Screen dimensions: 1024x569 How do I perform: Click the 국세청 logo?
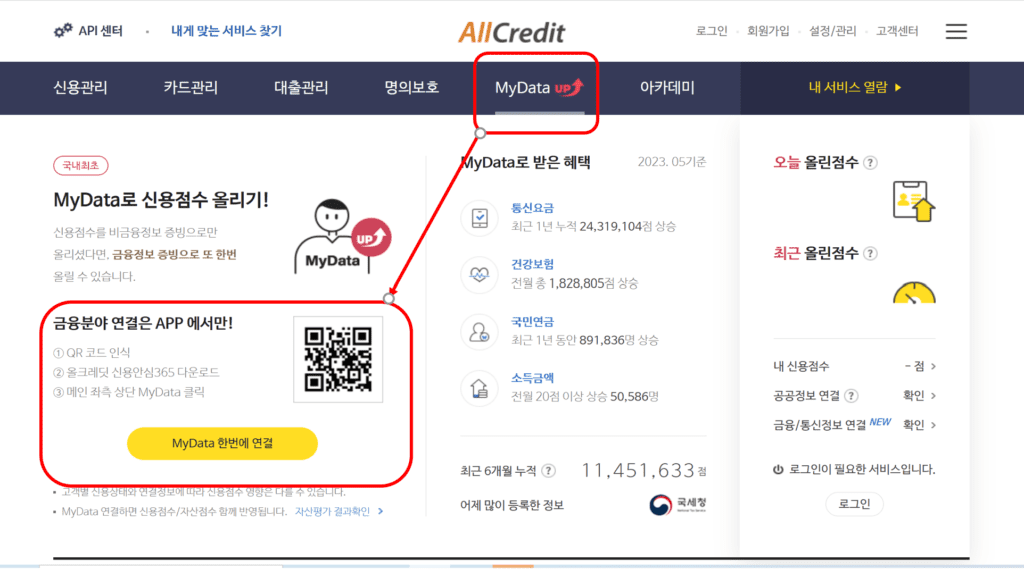[x=678, y=504]
